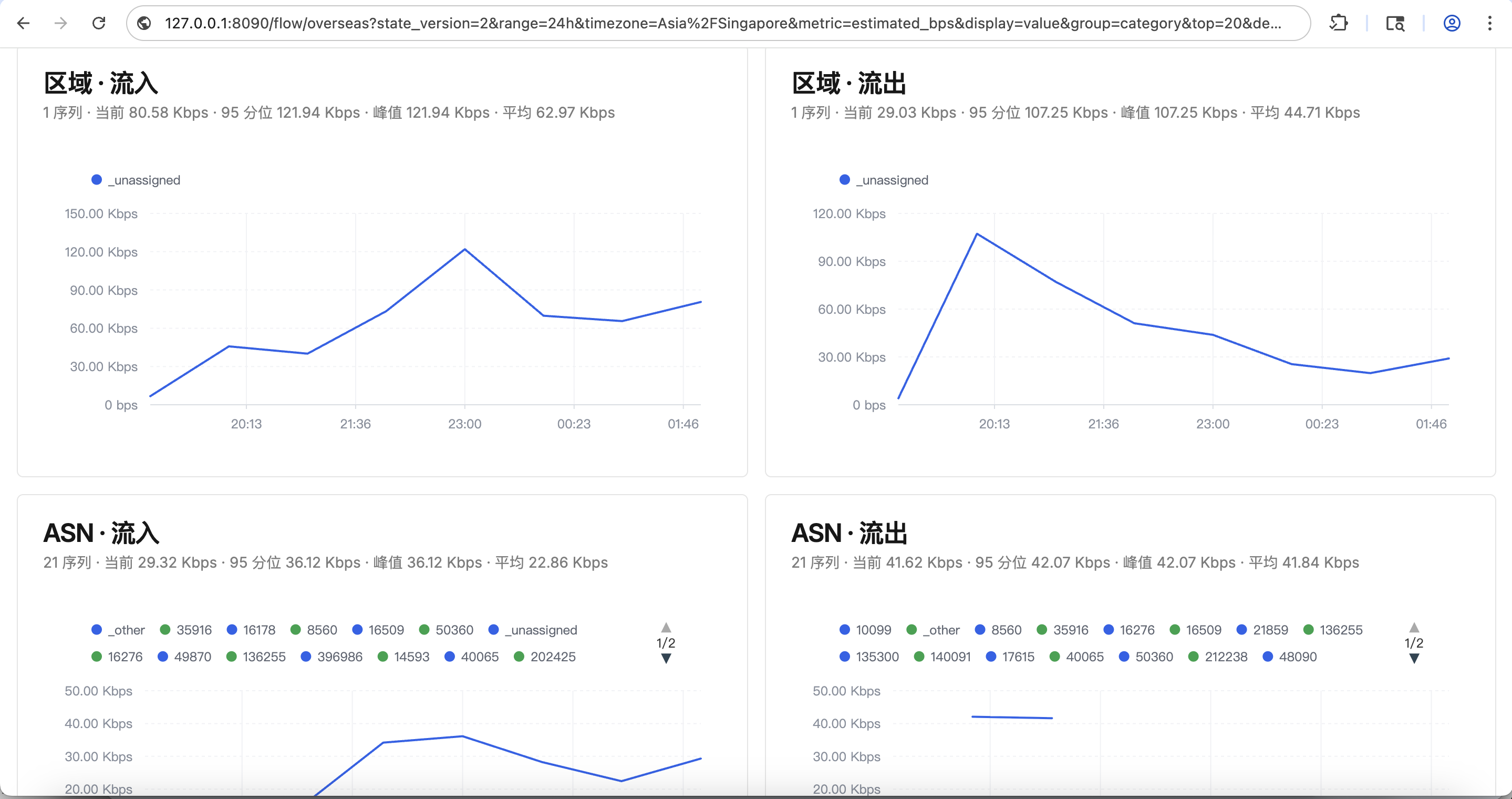The width and height of the screenshot is (1512, 799).
Task: Open the extensions puzzle icon
Action: tap(1339, 23)
